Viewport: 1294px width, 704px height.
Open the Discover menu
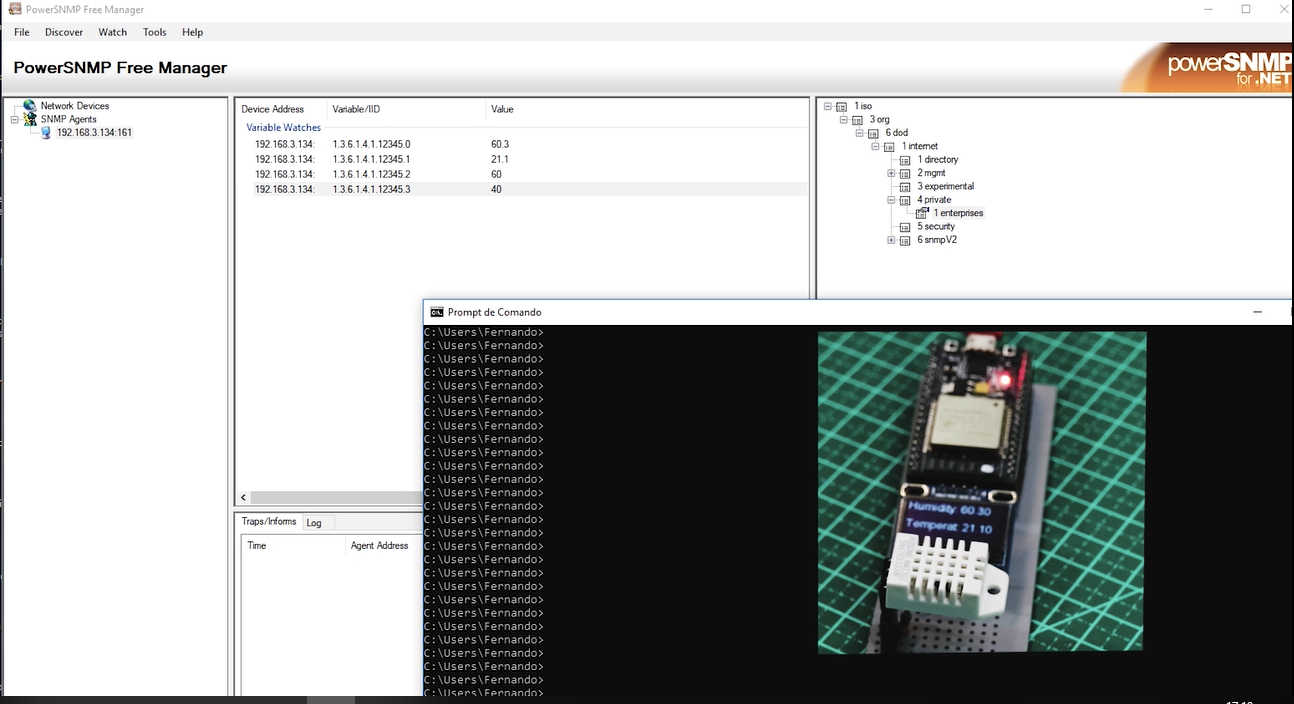[x=63, y=31]
